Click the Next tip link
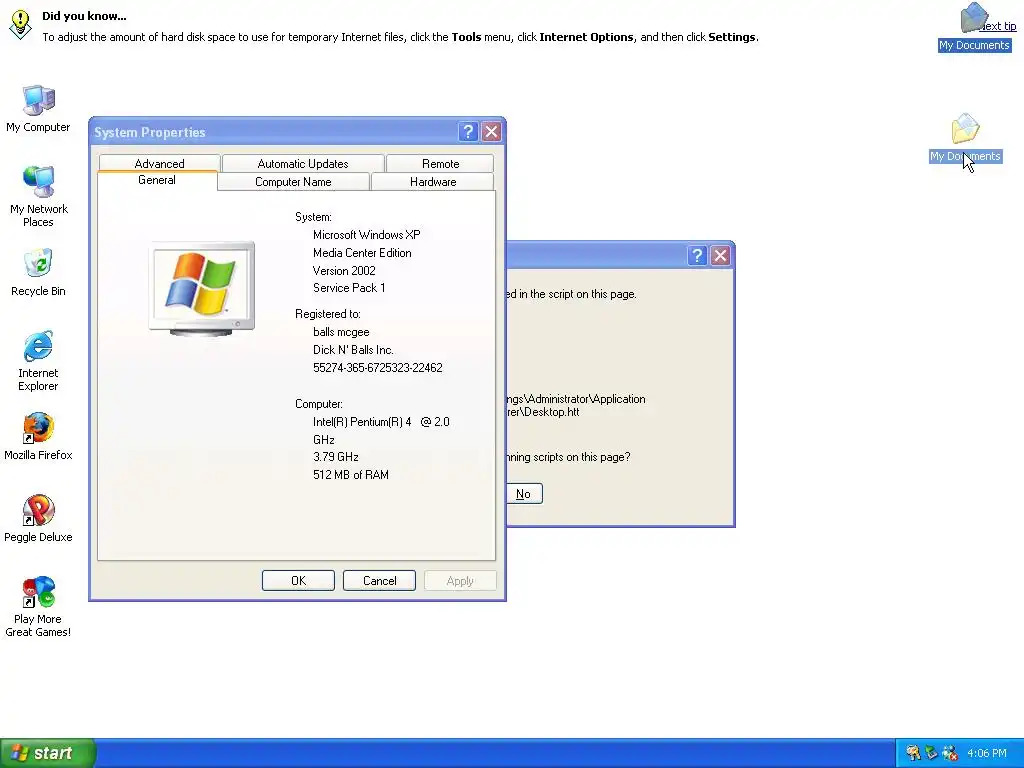Image resolution: width=1024 pixels, height=768 pixels. click(x=998, y=26)
